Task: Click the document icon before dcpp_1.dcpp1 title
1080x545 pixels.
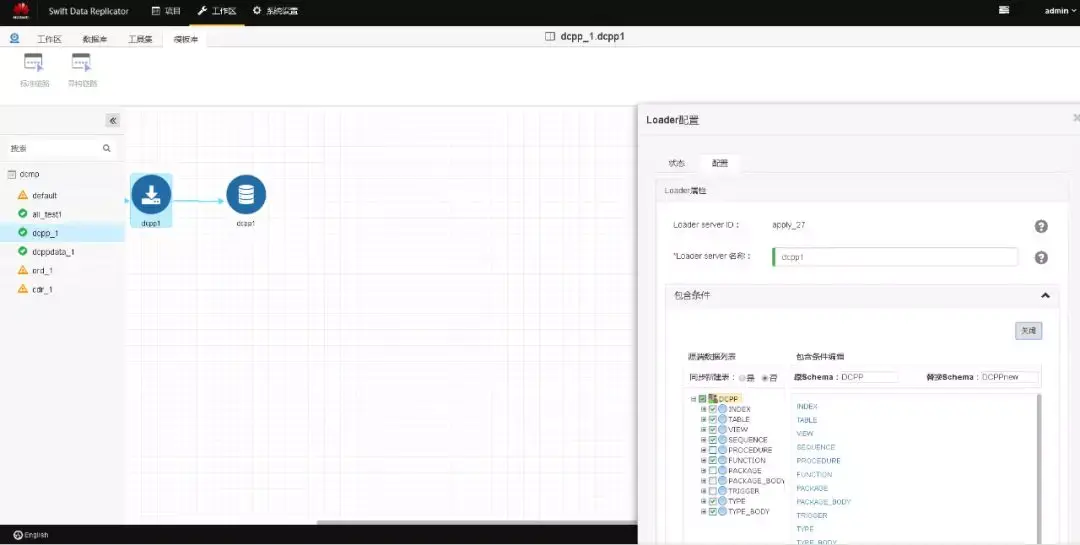Action: pyautogui.click(x=550, y=37)
